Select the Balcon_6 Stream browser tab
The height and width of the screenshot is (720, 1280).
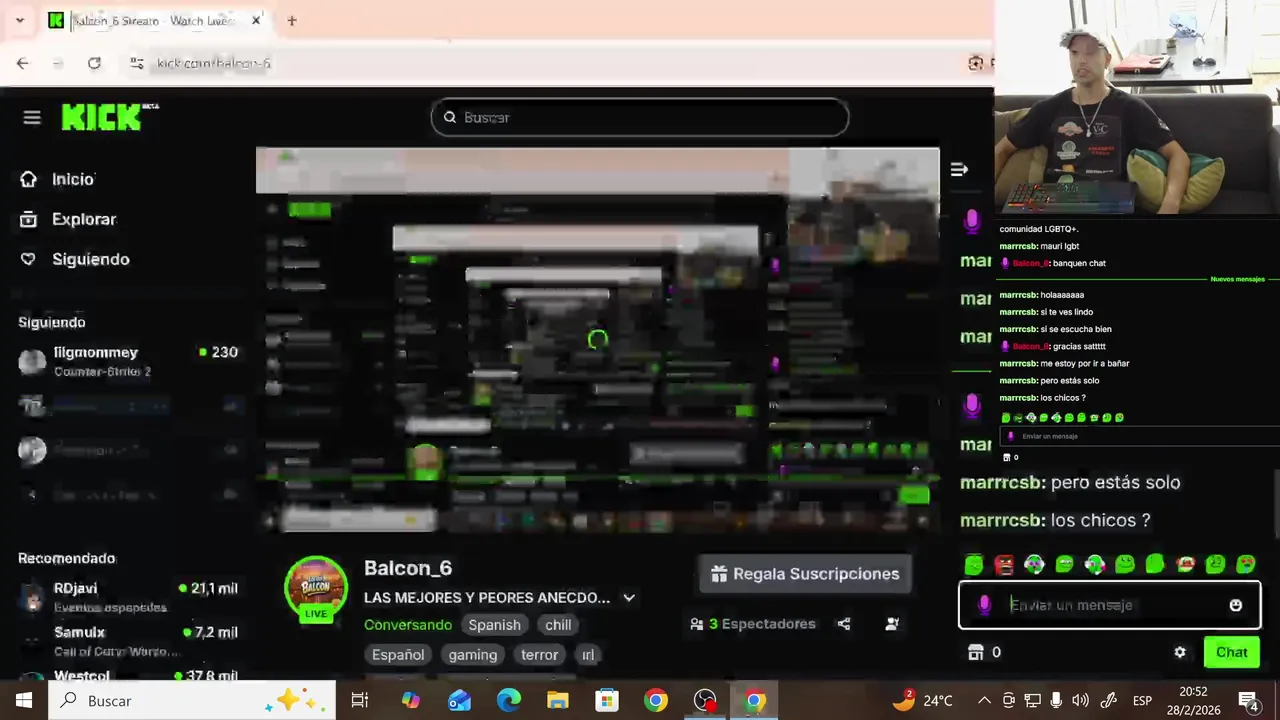(x=155, y=20)
